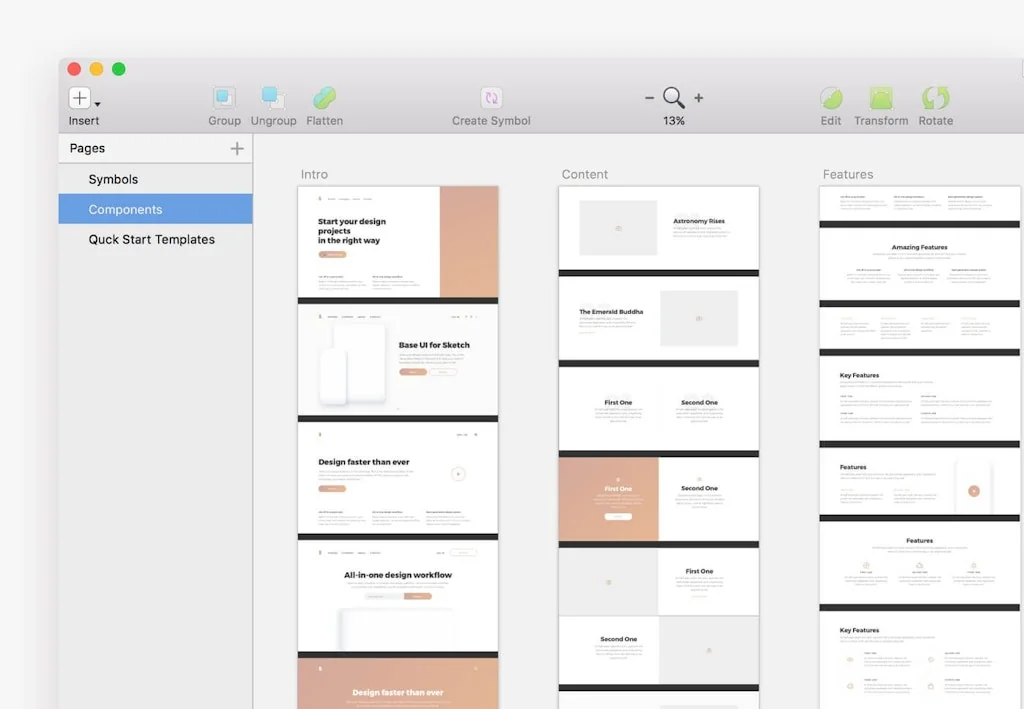Zoom out using the minus control
1024x709 pixels.
[650, 98]
